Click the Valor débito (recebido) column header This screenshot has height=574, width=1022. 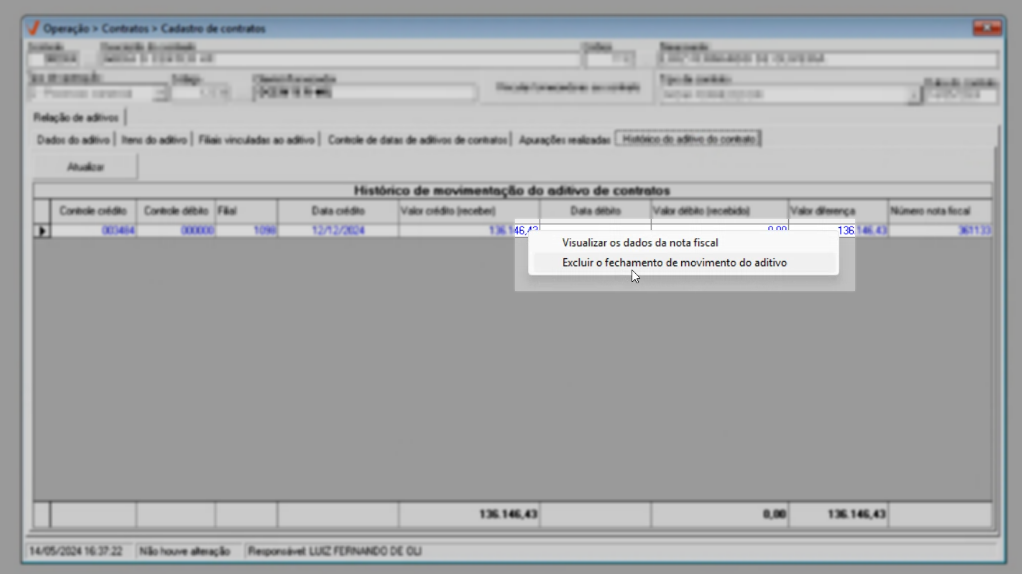tap(720, 211)
